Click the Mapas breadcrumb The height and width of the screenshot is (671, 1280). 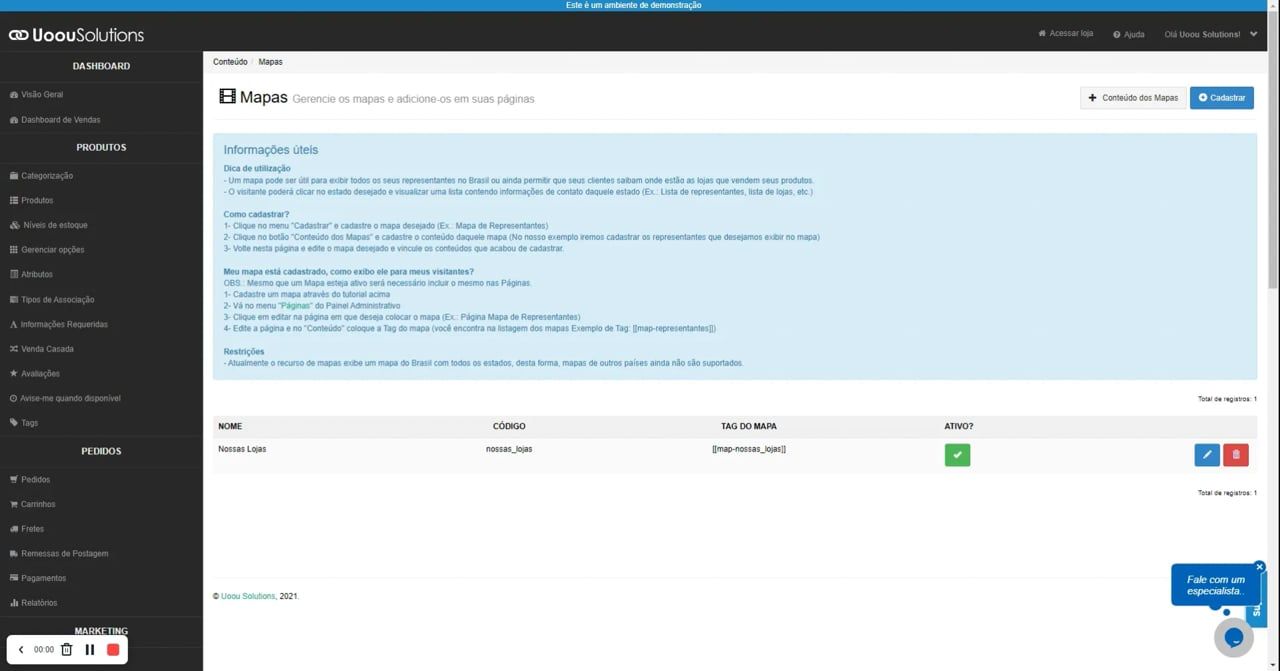click(270, 62)
